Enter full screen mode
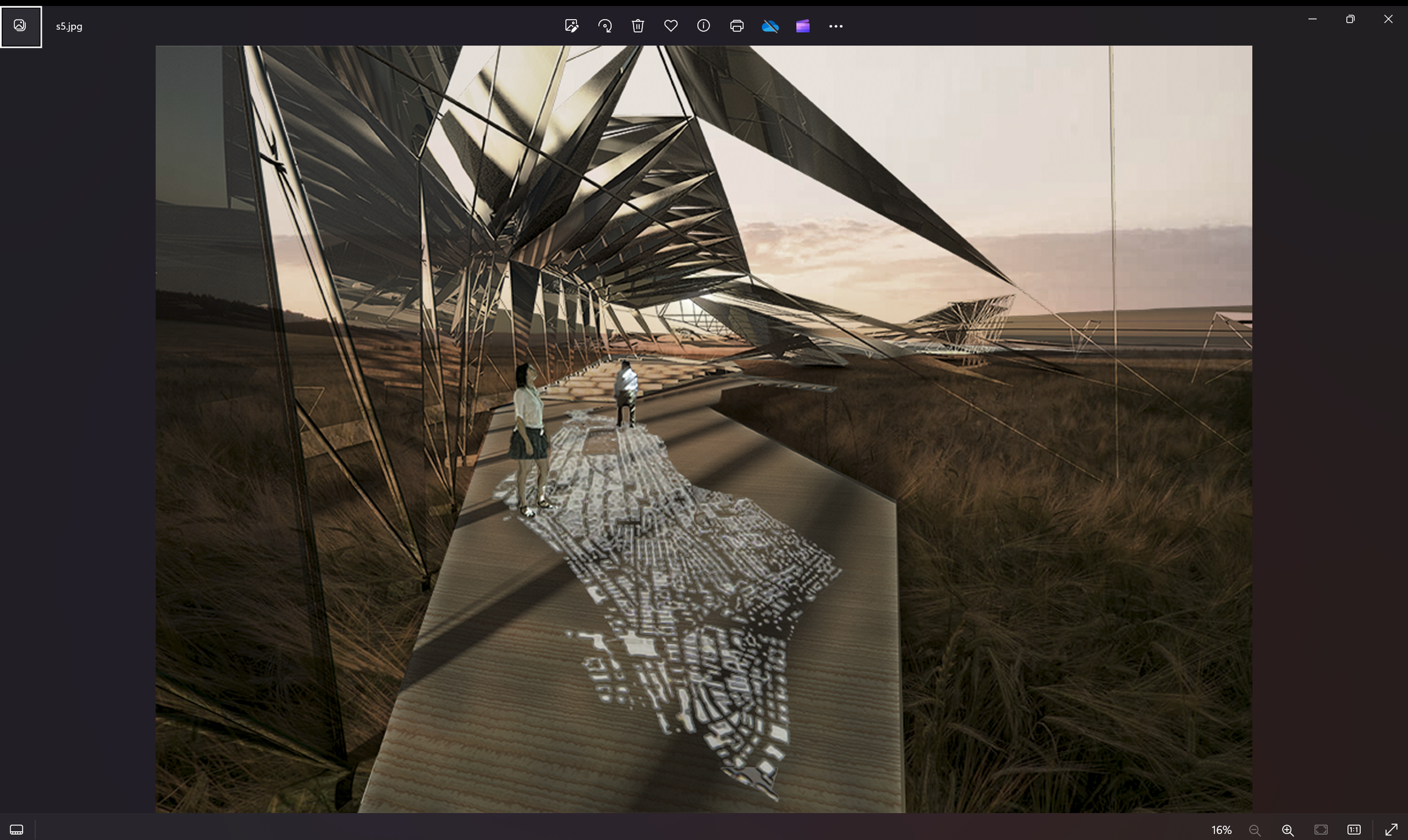1408x840 pixels. [x=1391, y=830]
